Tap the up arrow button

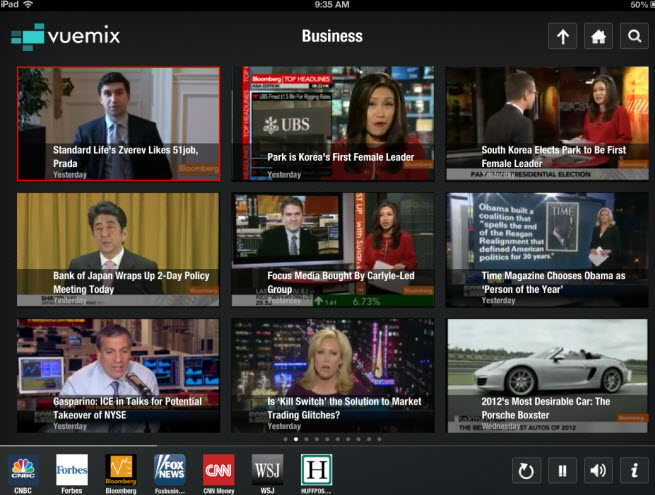click(563, 36)
